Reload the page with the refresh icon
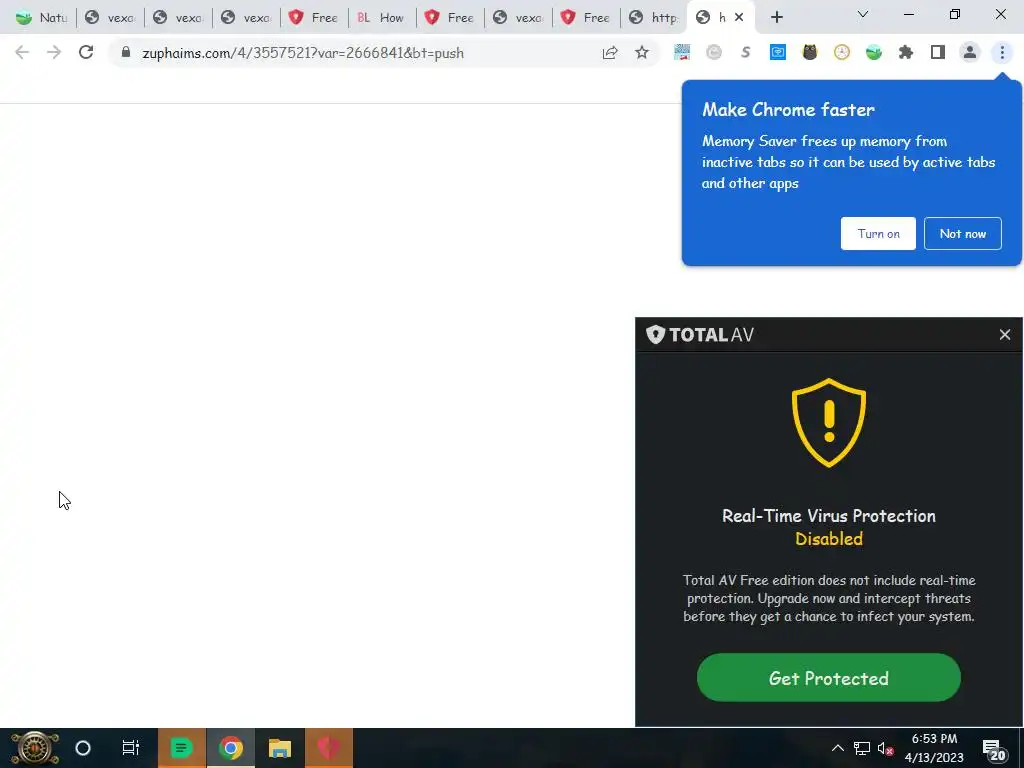 86,52
